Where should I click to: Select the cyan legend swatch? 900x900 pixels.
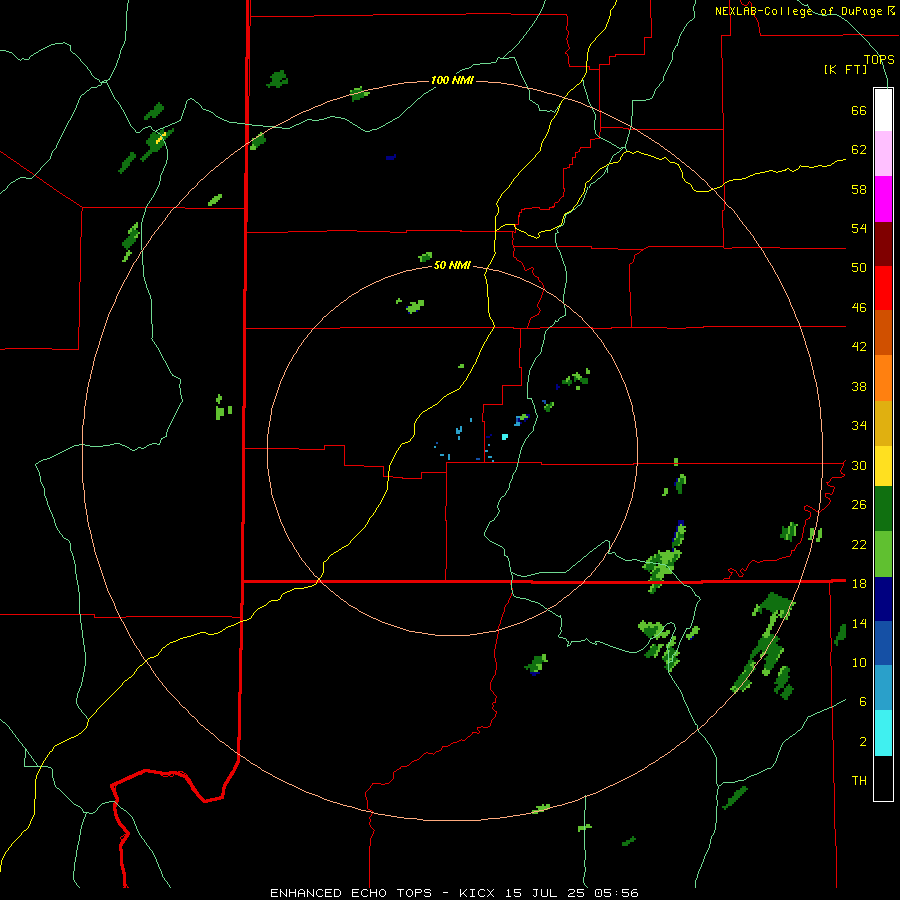(883, 733)
